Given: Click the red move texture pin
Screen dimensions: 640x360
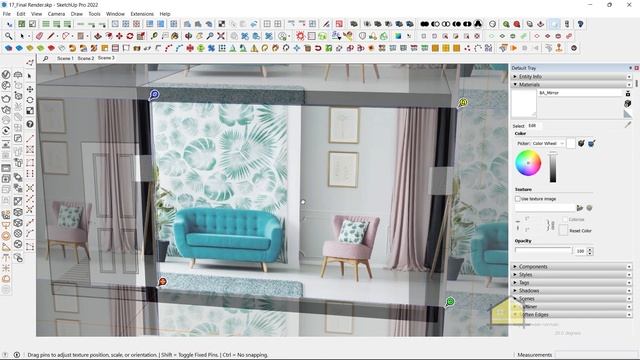Looking at the screenshot, I should (162, 282).
